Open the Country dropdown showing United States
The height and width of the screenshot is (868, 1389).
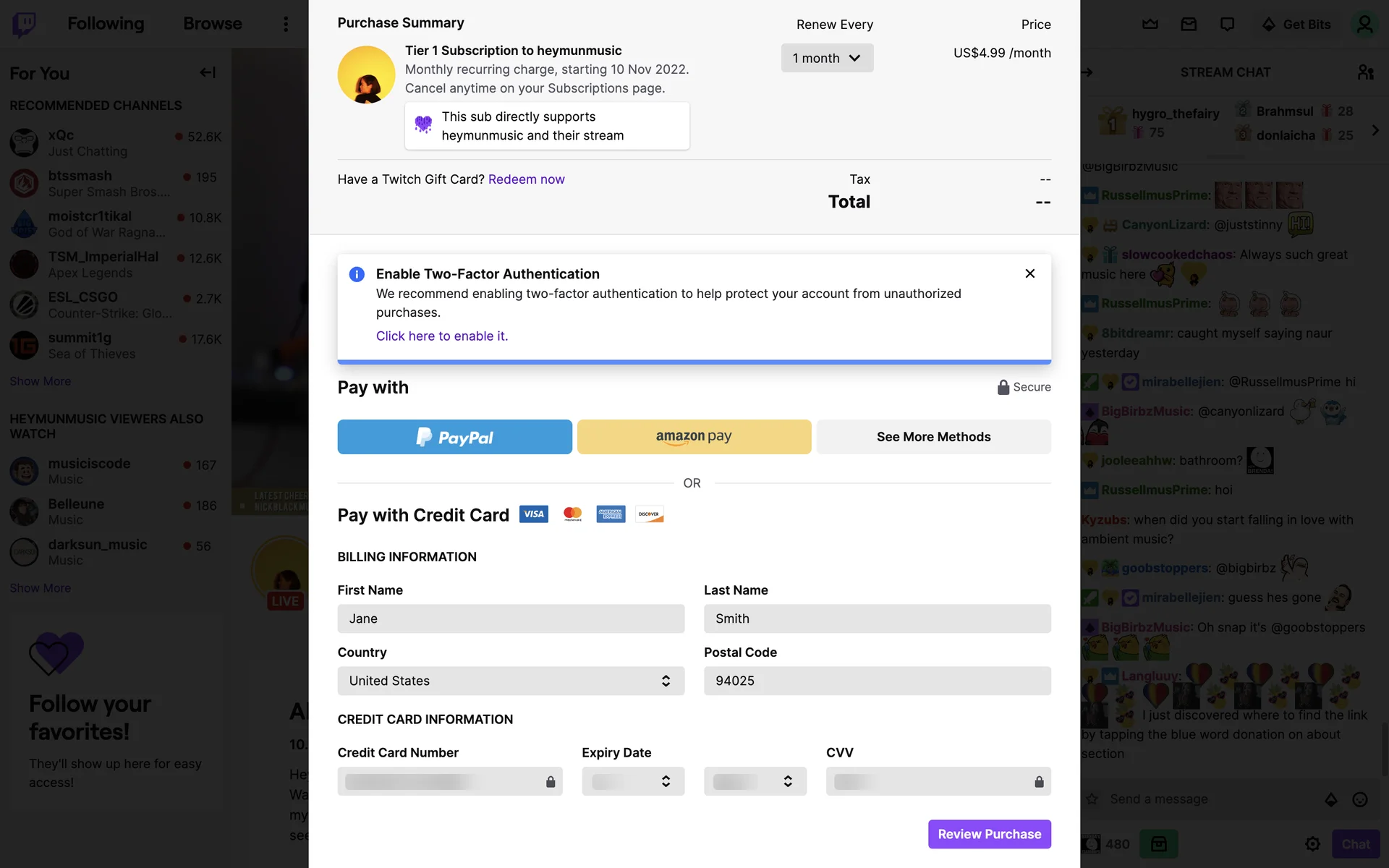(511, 681)
